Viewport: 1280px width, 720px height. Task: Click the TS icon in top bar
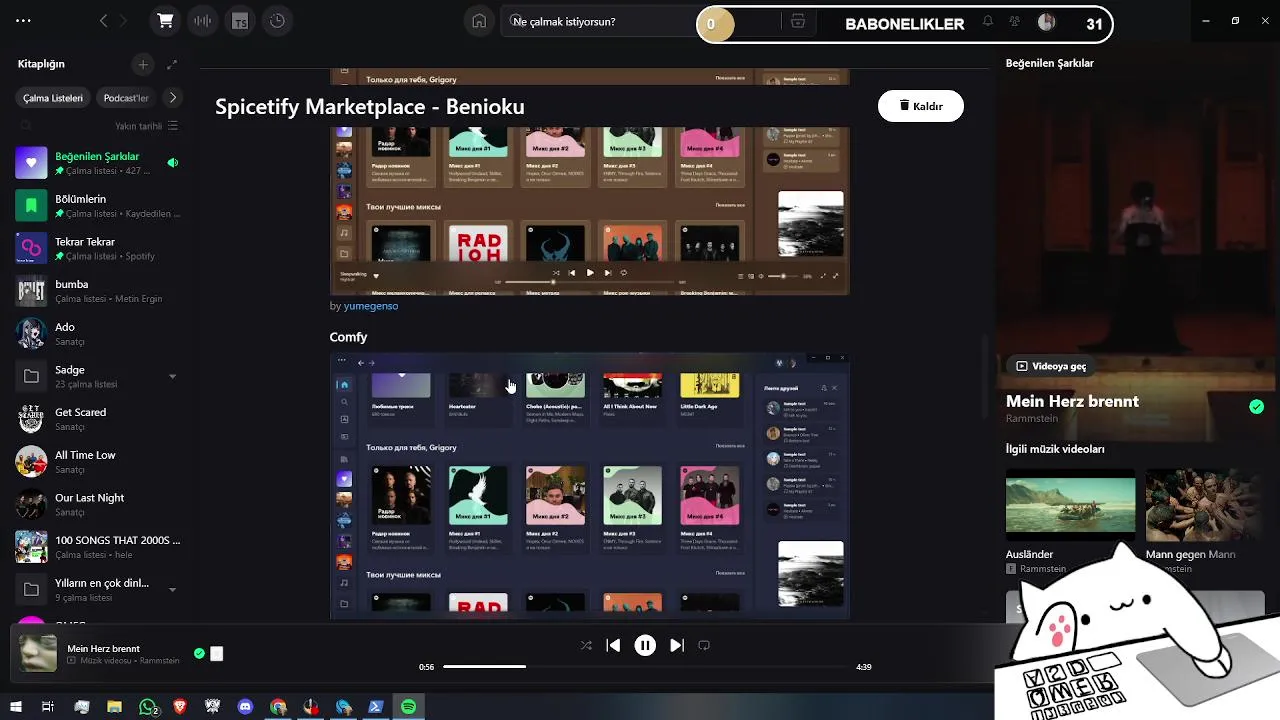(x=240, y=21)
